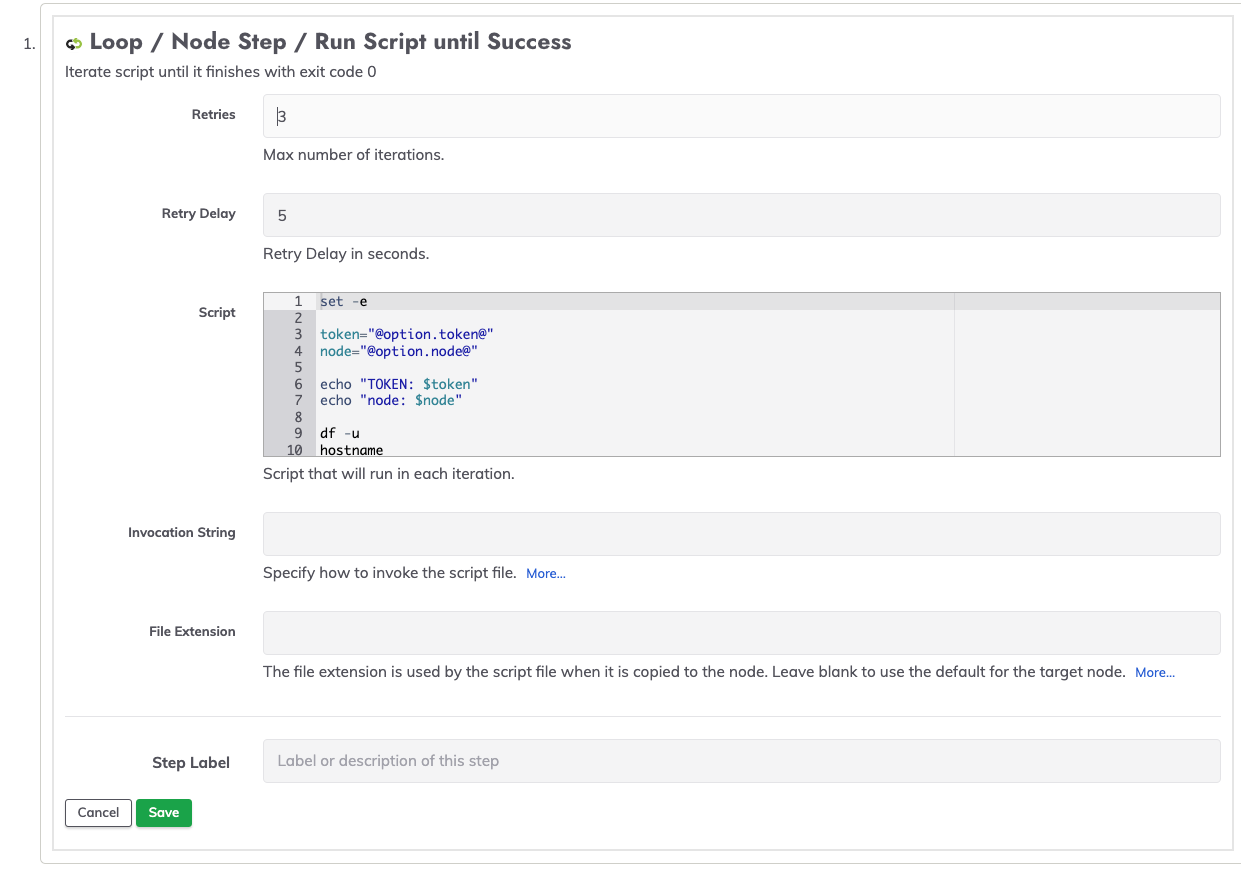Click script line token="@option.token@"
Image resolution: width=1241 pixels, height=878 pixels.
(x=407, y=334)
